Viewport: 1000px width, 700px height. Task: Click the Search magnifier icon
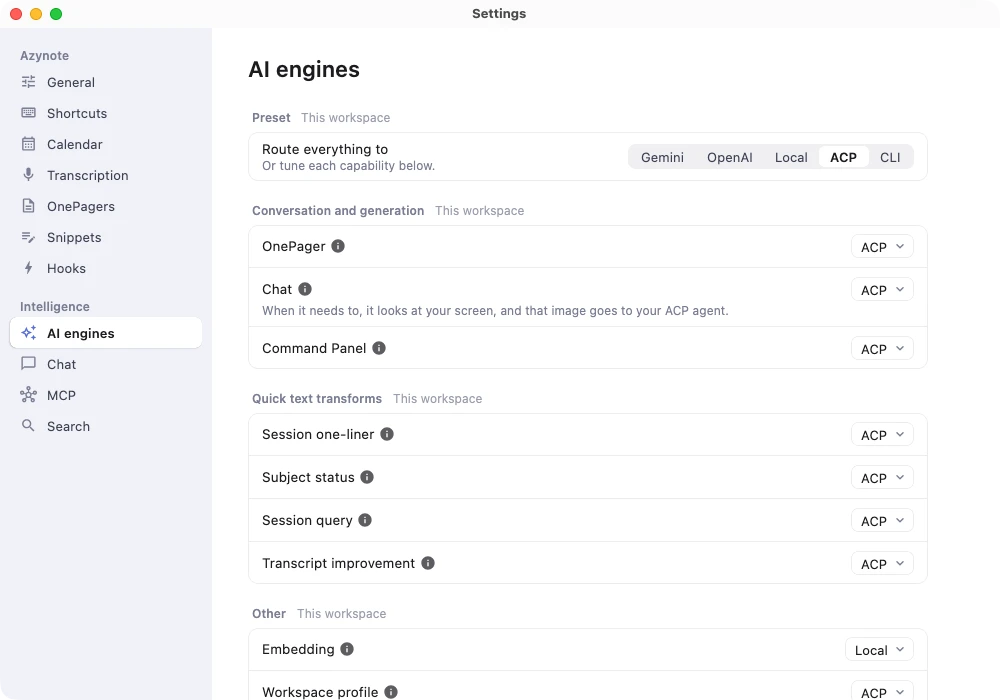(28, 425)
